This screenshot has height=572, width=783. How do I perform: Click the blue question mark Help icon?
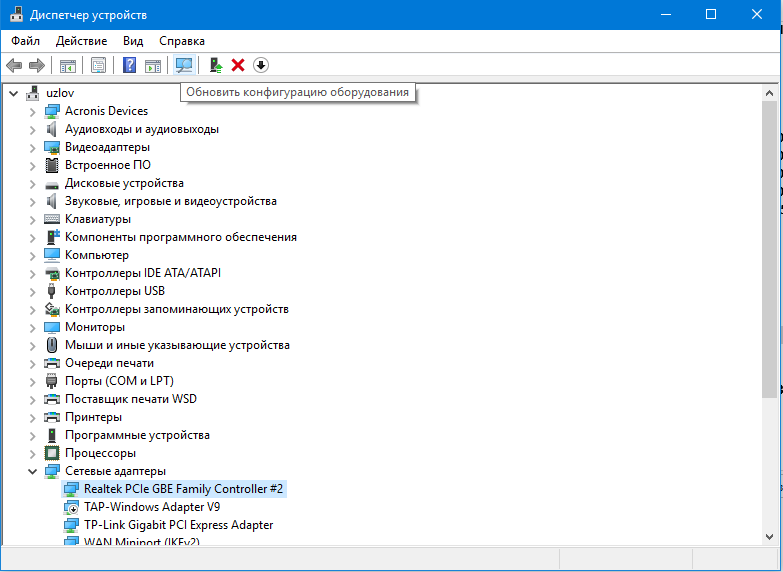[129, 65]
